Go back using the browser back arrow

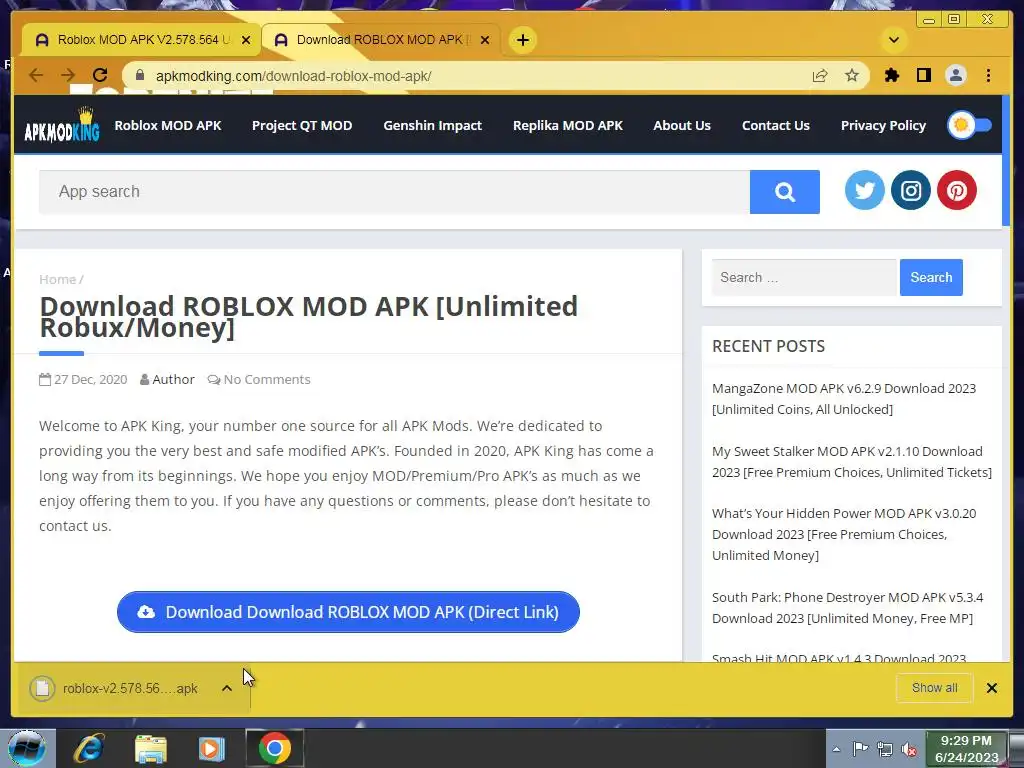point(36,76)
